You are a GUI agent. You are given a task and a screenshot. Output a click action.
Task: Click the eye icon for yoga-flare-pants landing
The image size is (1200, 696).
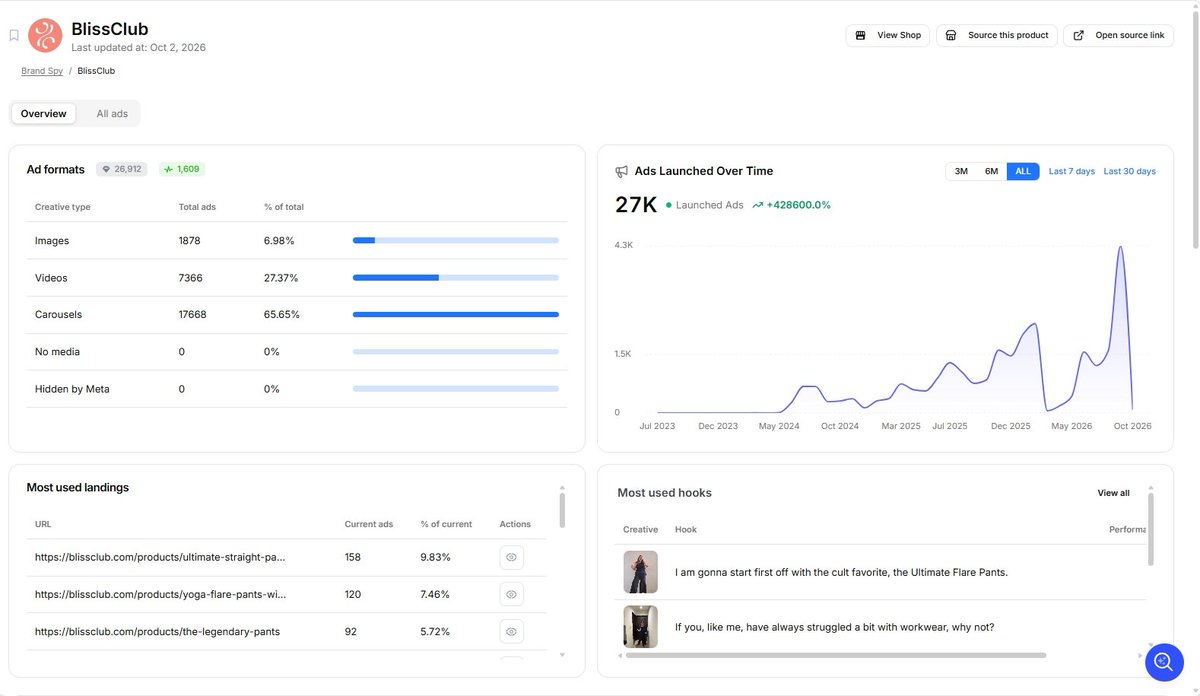point(511,594)
